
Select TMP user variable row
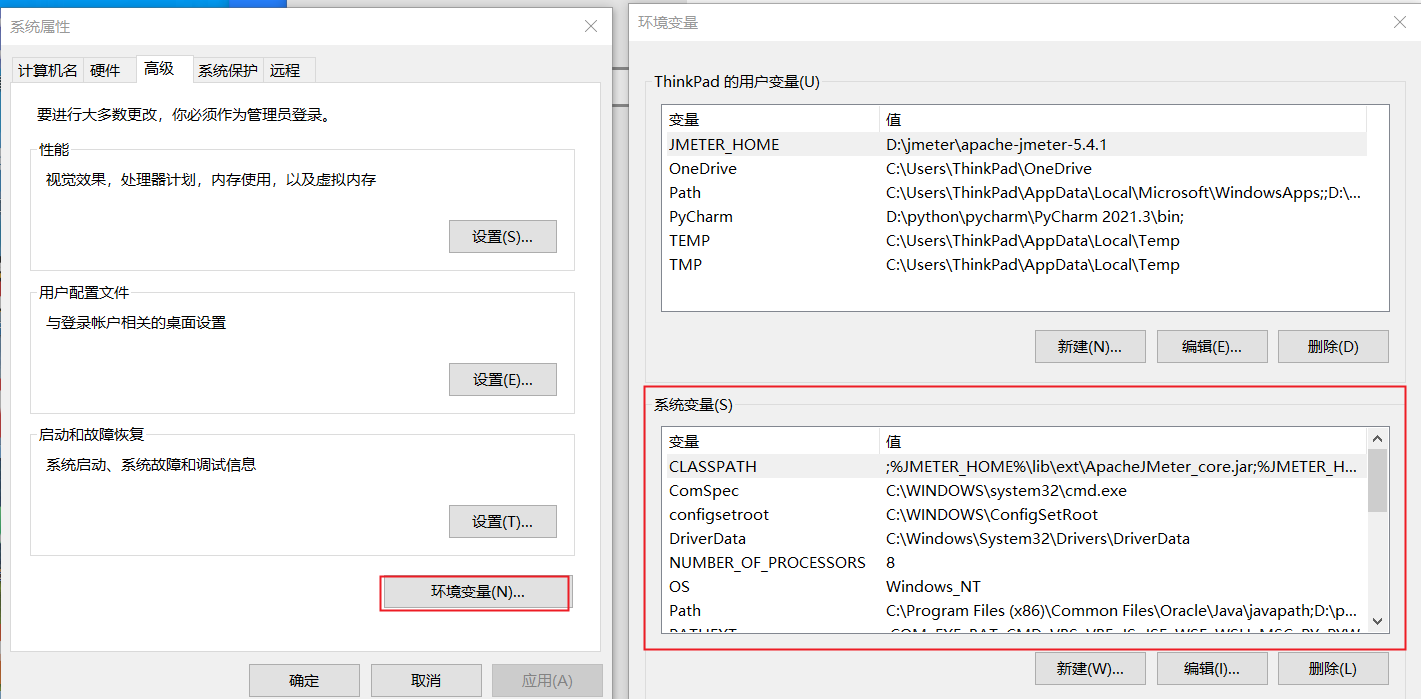click(x=1016, y=264)
